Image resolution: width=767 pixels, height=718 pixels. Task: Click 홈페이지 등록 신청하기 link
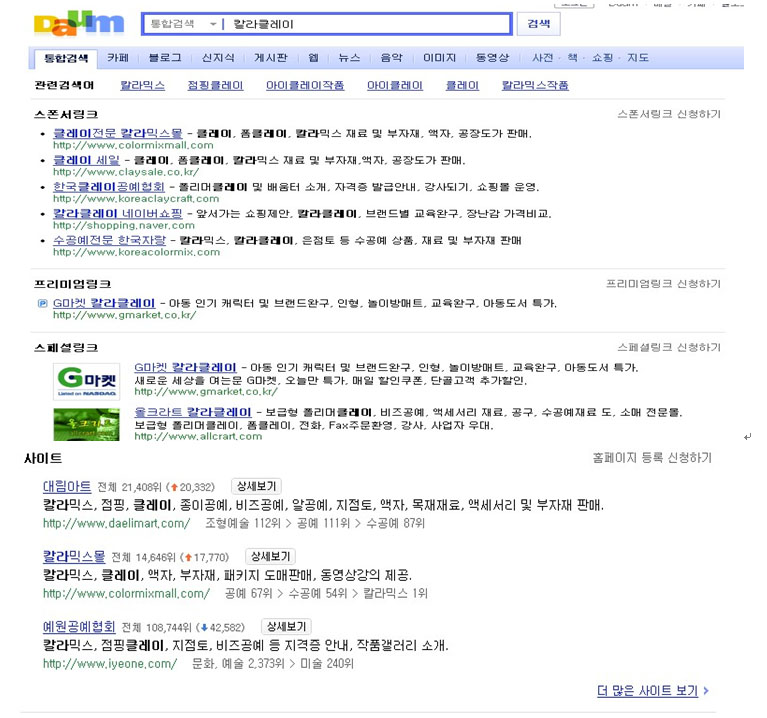click(652, 458)
